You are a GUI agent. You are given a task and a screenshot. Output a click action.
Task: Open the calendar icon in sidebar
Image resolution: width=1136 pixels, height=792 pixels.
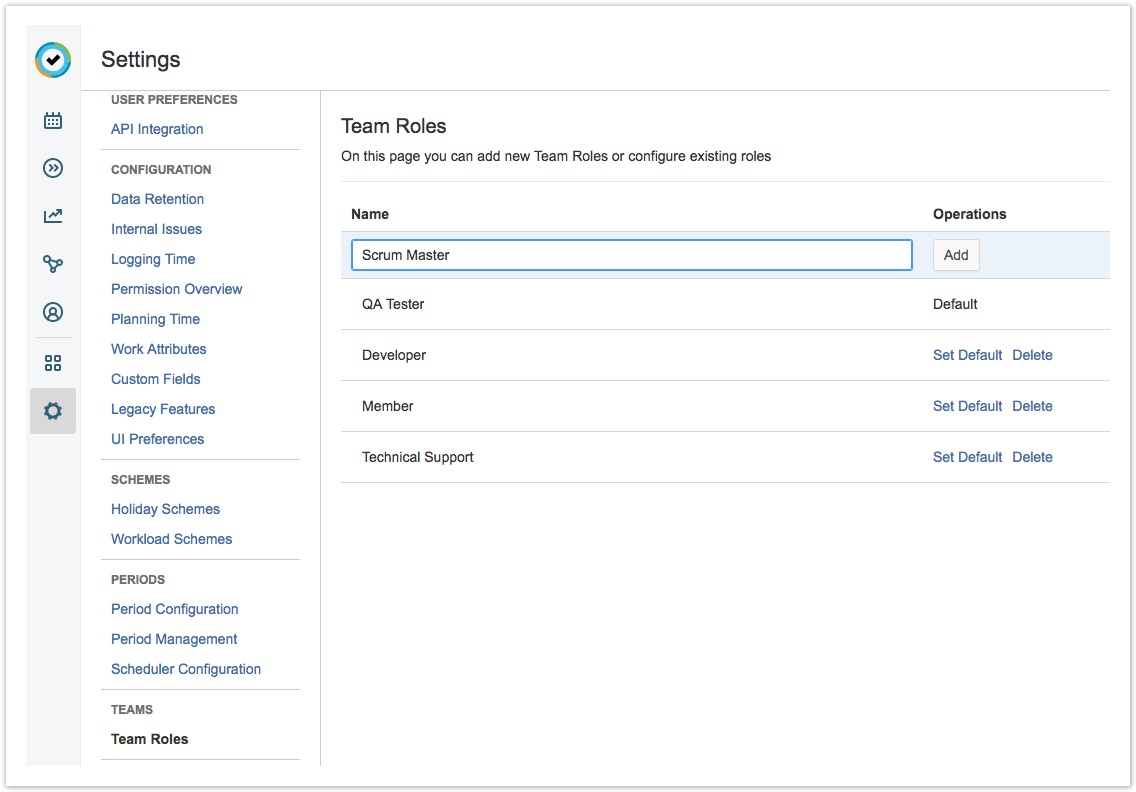(x=53, y=121)
